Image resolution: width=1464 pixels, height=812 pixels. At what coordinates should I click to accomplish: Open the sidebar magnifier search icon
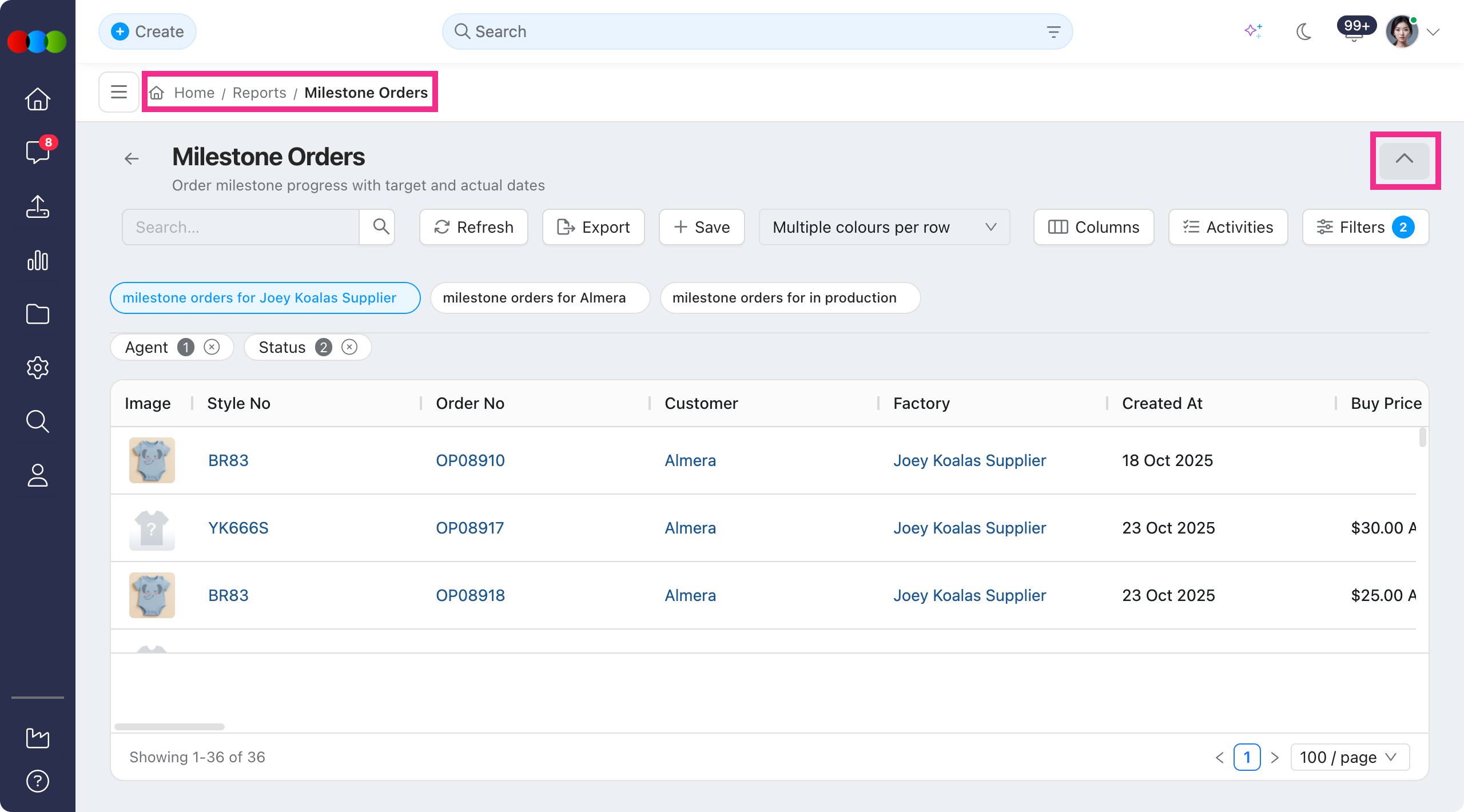[38, 421]
